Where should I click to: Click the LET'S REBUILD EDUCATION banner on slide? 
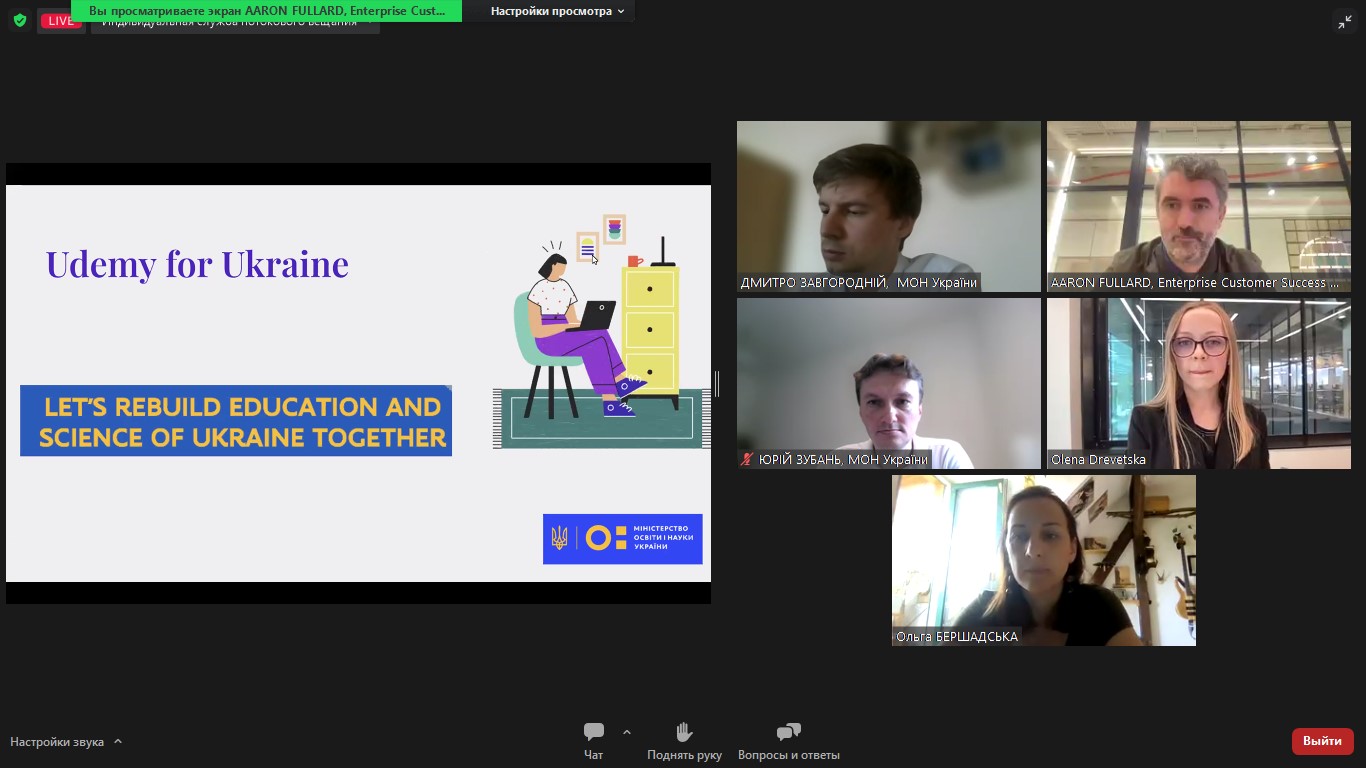[236, 421]
